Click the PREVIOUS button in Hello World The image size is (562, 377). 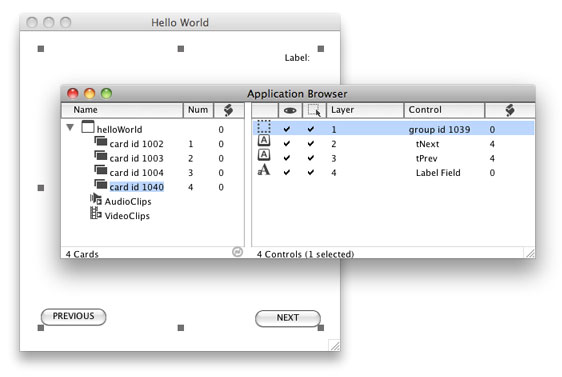click(73, 316)
